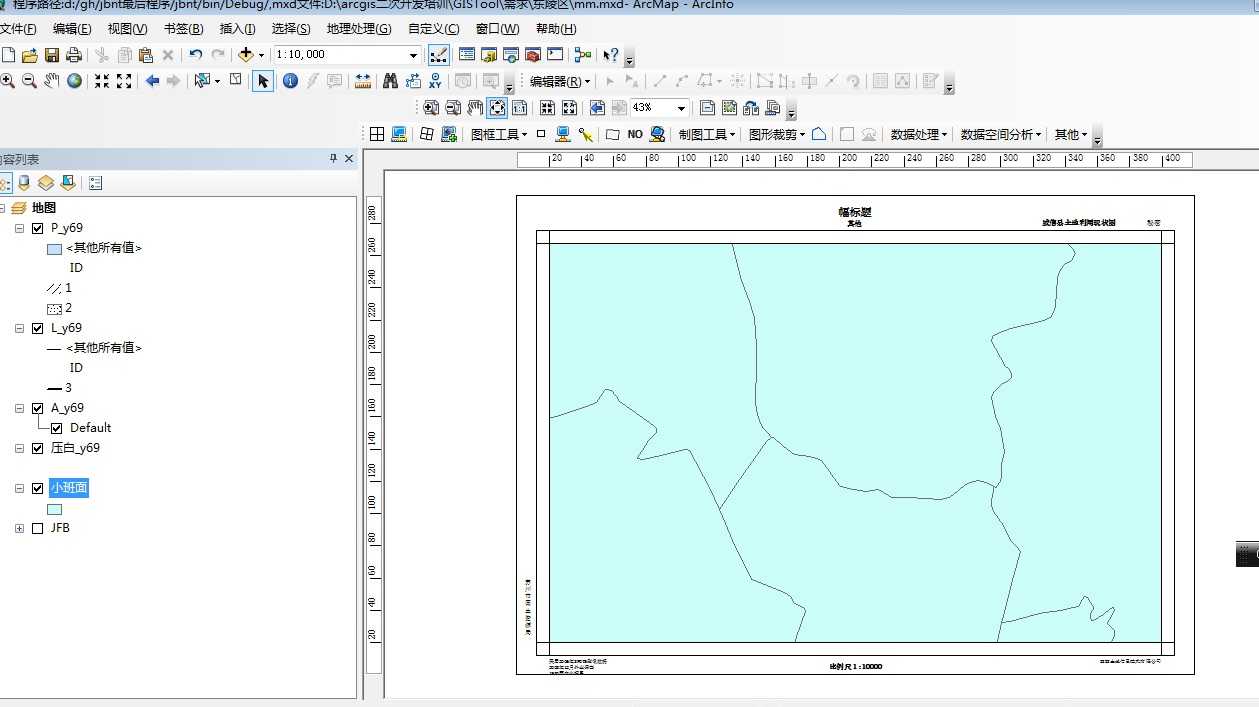The width and height of the screenshot is (1259, 707).
Task: Collapse the A_y69 layer tree
Action: click(x=20, y=408)
